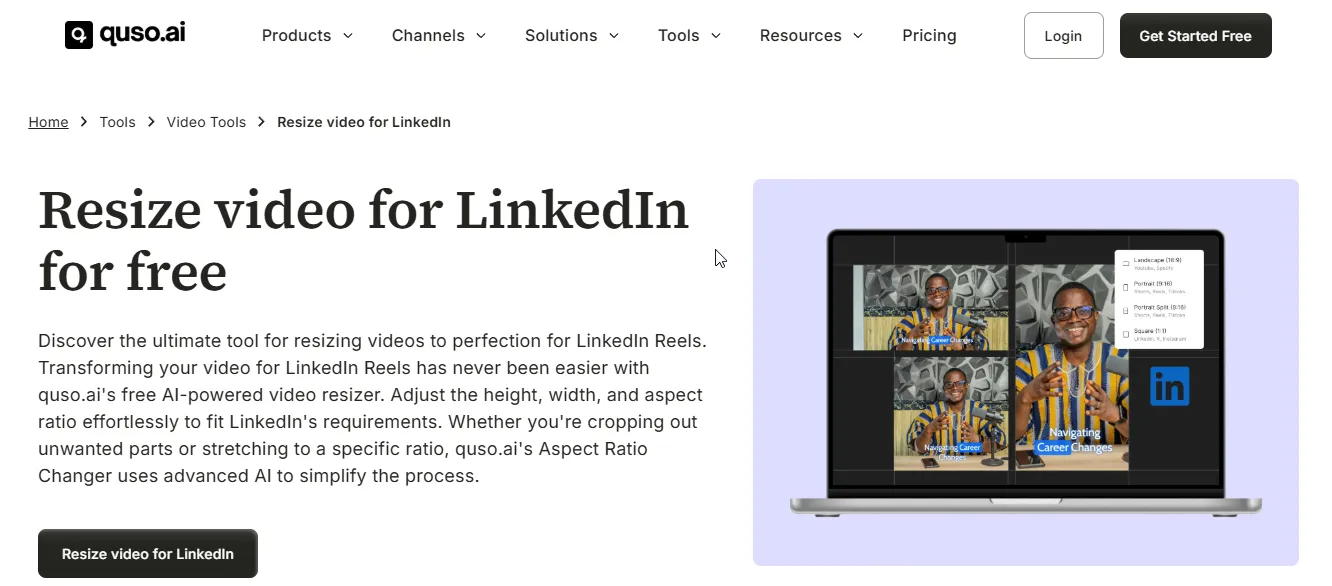Expand the Resources chevron arrow
Image resolution: width=1332 pixels, height=586 pixels.
pos(858,36)
